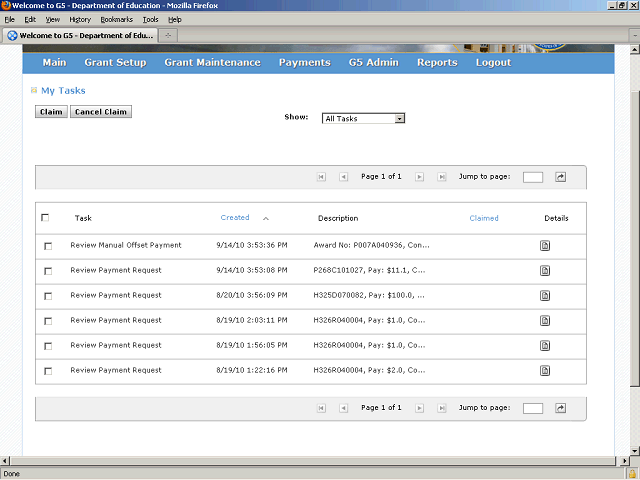Click the security lock icon in status bar

[632, 473]
